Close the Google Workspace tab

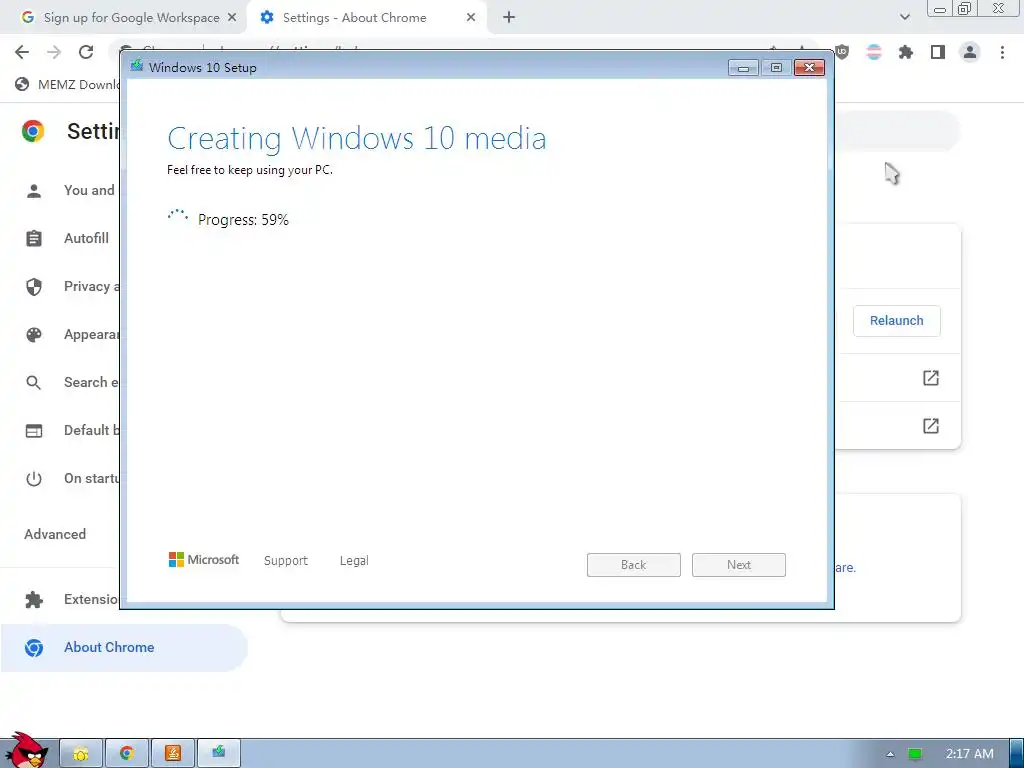pyautogui.click(x=232, y=18)
